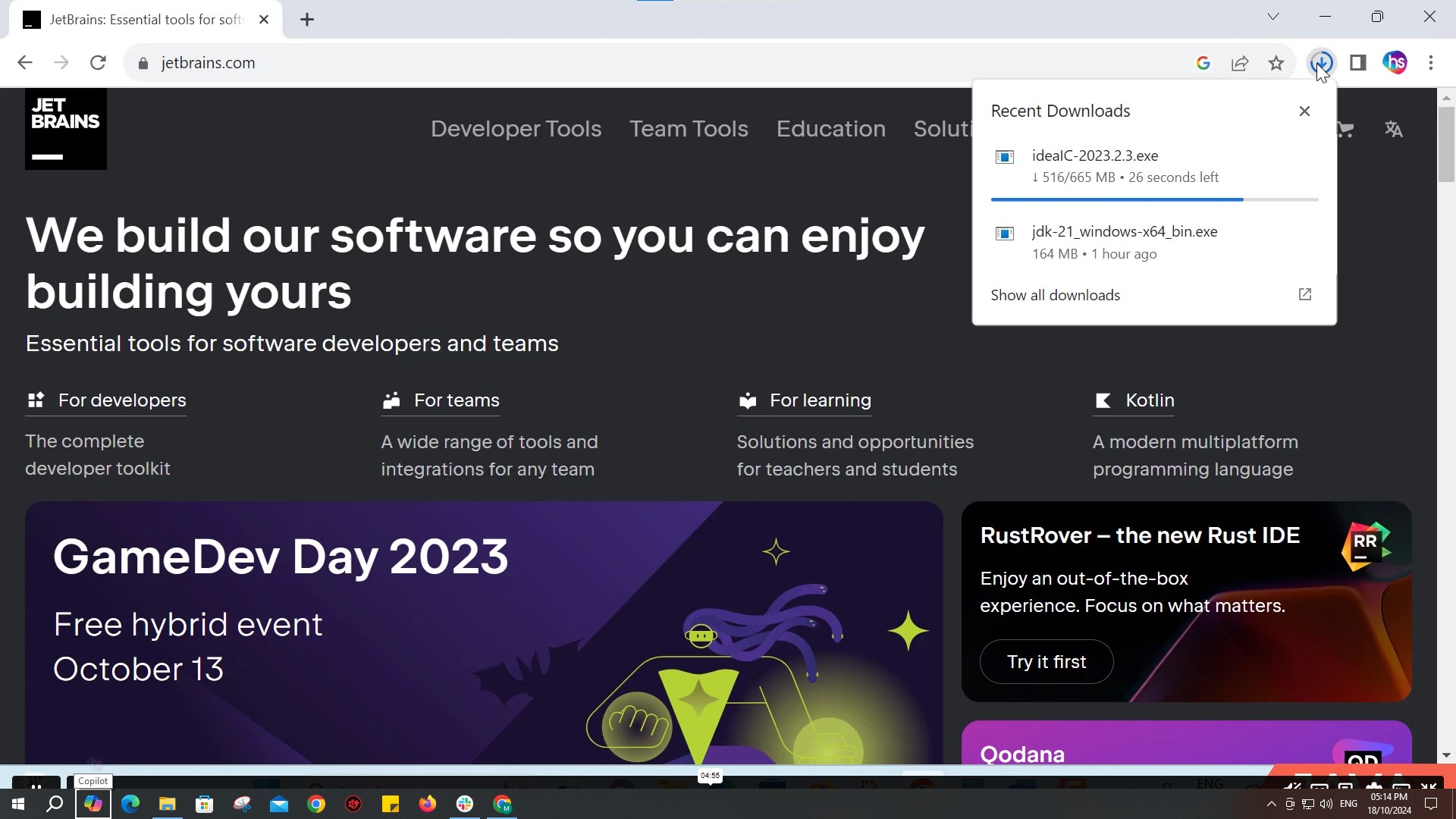Image resolution: width=1456 pixels, height=819 pixels.
Task: Open the Chrome three-dot menu
Action: 1431,62
